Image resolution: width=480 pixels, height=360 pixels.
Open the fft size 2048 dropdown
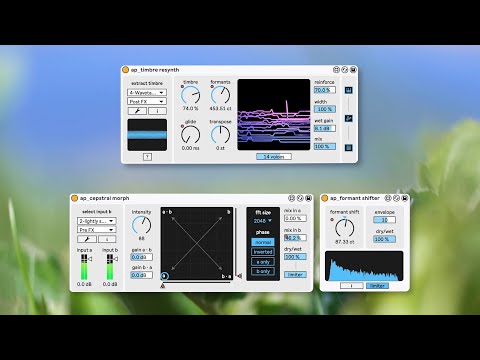[x=263, y=221]
